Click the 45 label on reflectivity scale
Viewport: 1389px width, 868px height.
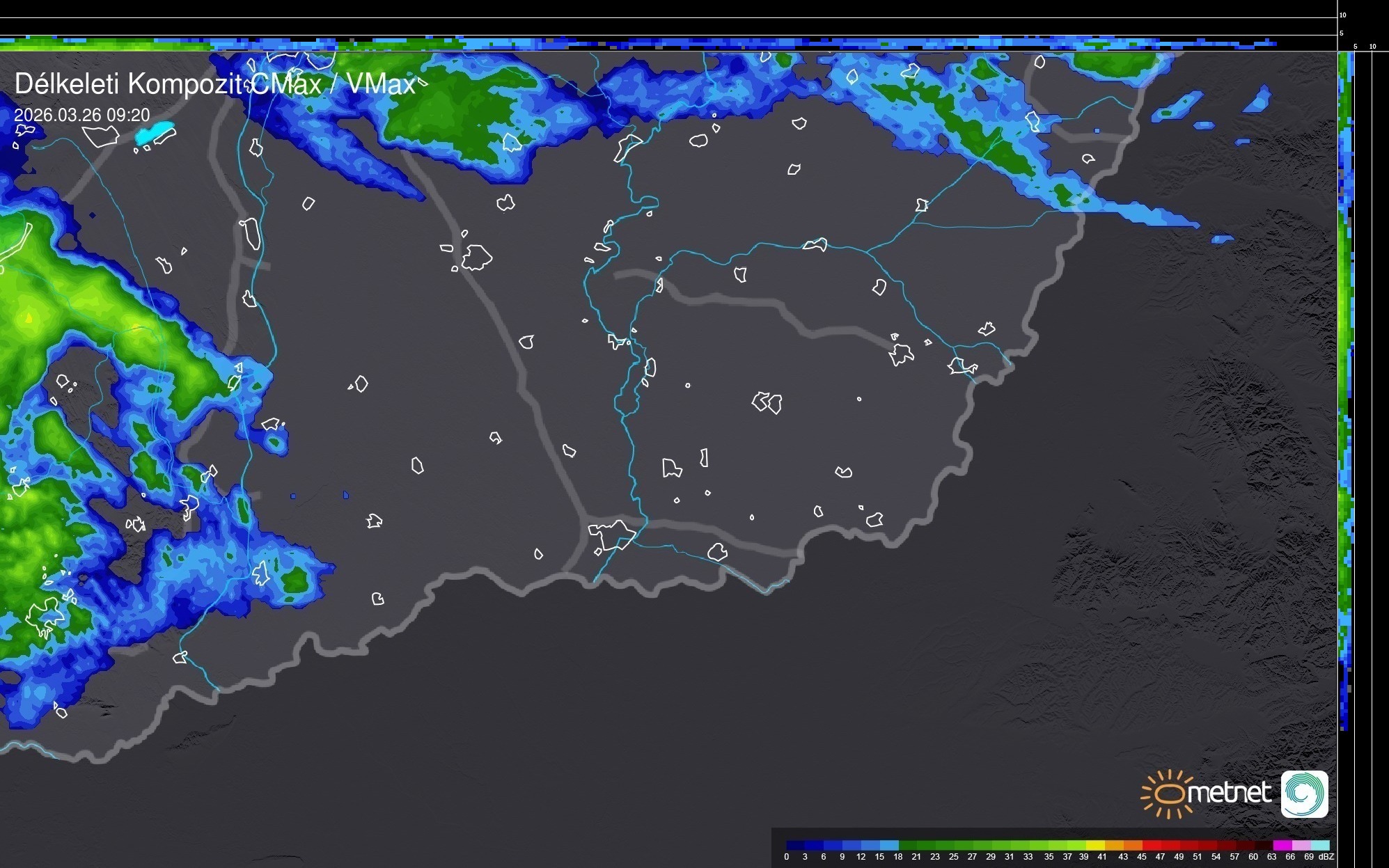[1141, 857]
